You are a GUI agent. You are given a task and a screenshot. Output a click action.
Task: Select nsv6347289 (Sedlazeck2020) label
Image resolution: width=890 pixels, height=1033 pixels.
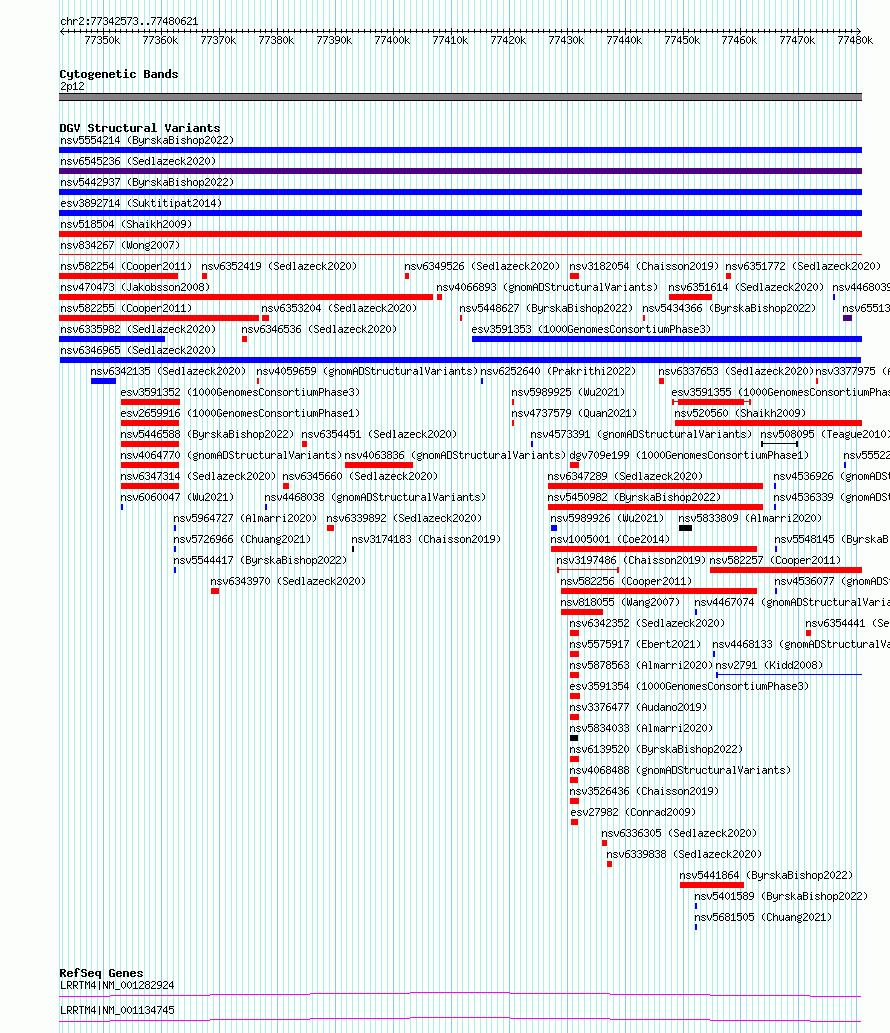click(625, 478)
